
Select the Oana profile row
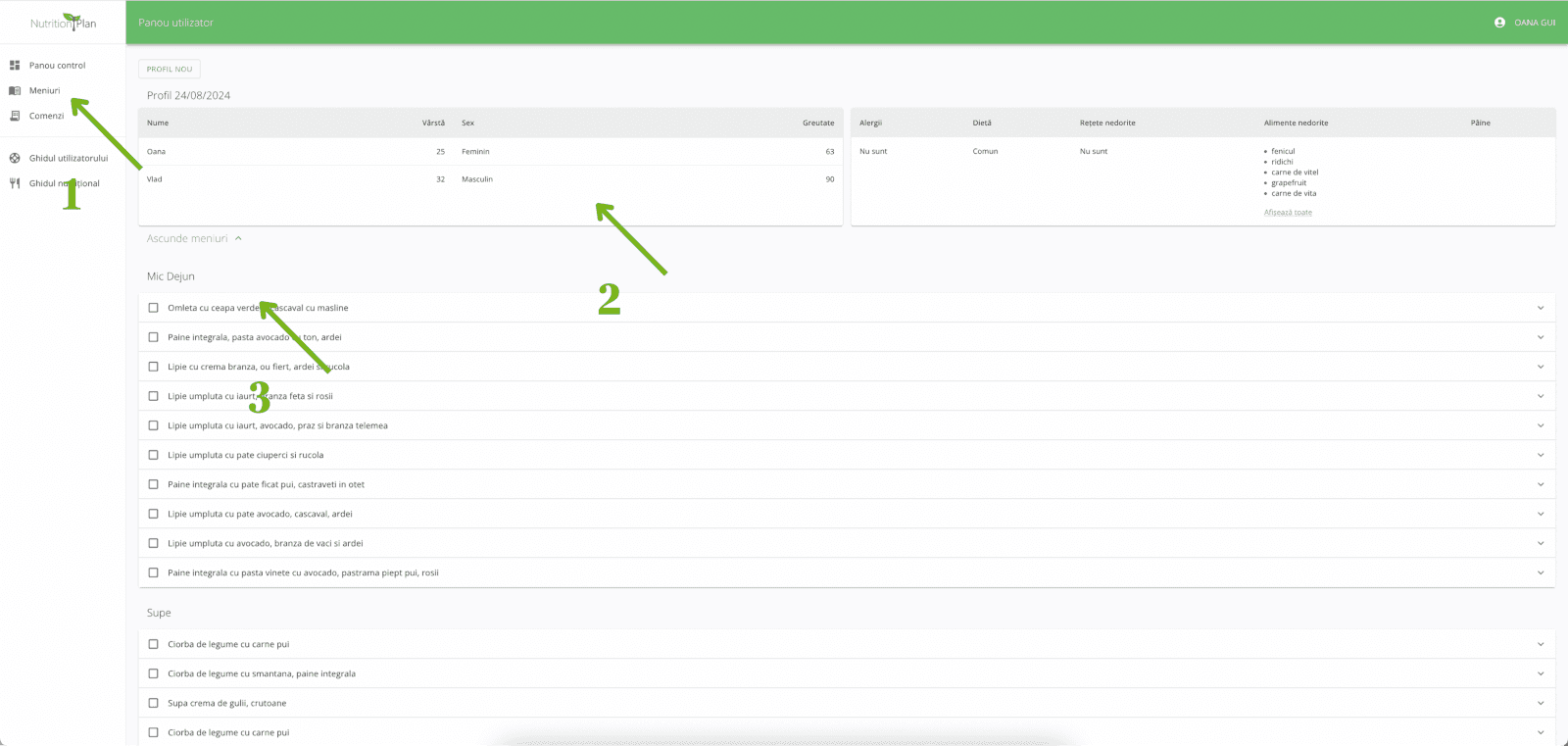[491, 151]
